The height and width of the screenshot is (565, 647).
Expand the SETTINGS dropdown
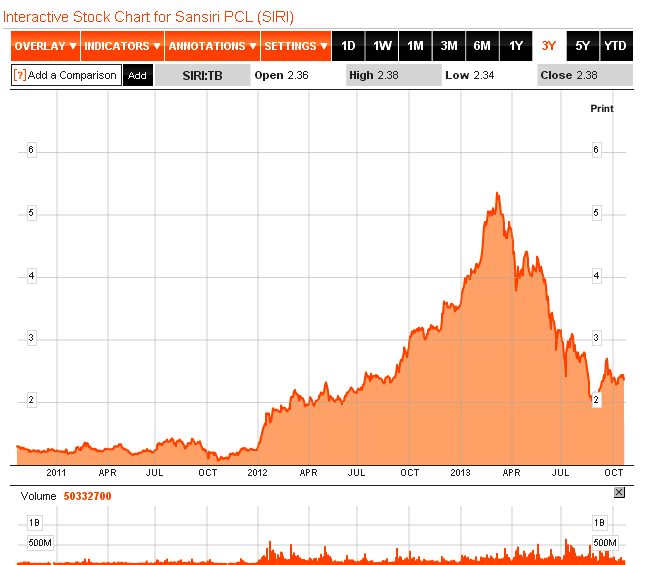(296, 46)
